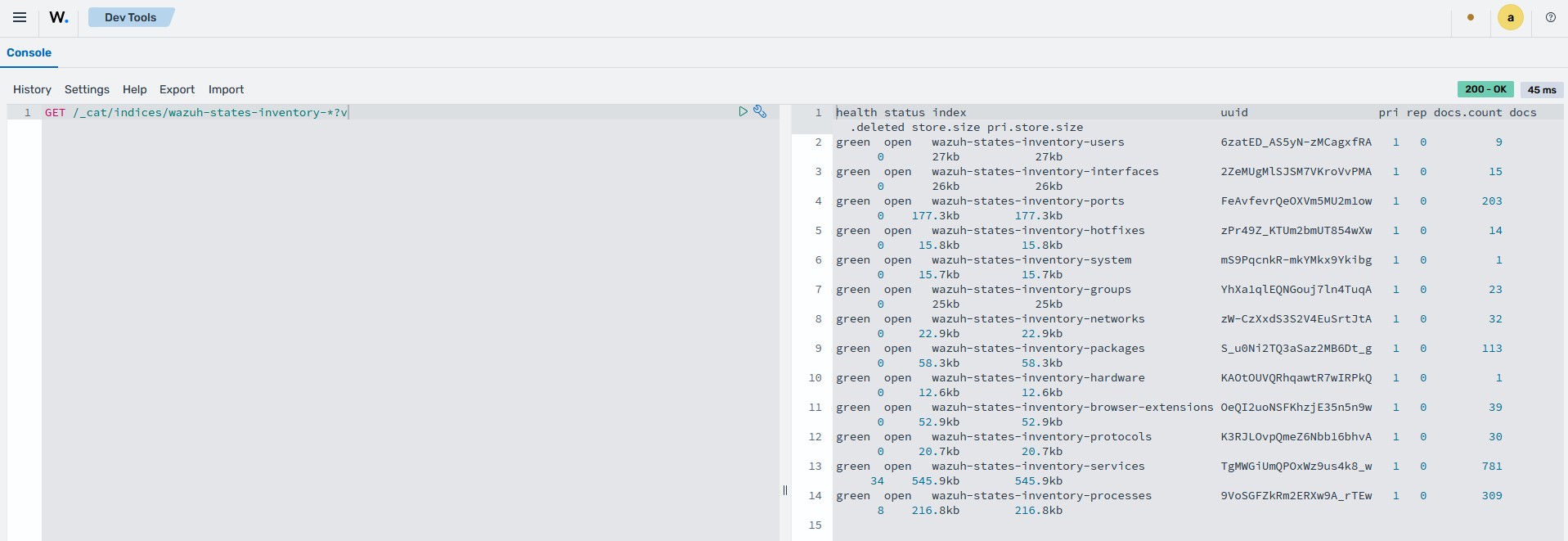Click uuid mS9PqcnkR-mkYMkx9Ykibg

1296,259
